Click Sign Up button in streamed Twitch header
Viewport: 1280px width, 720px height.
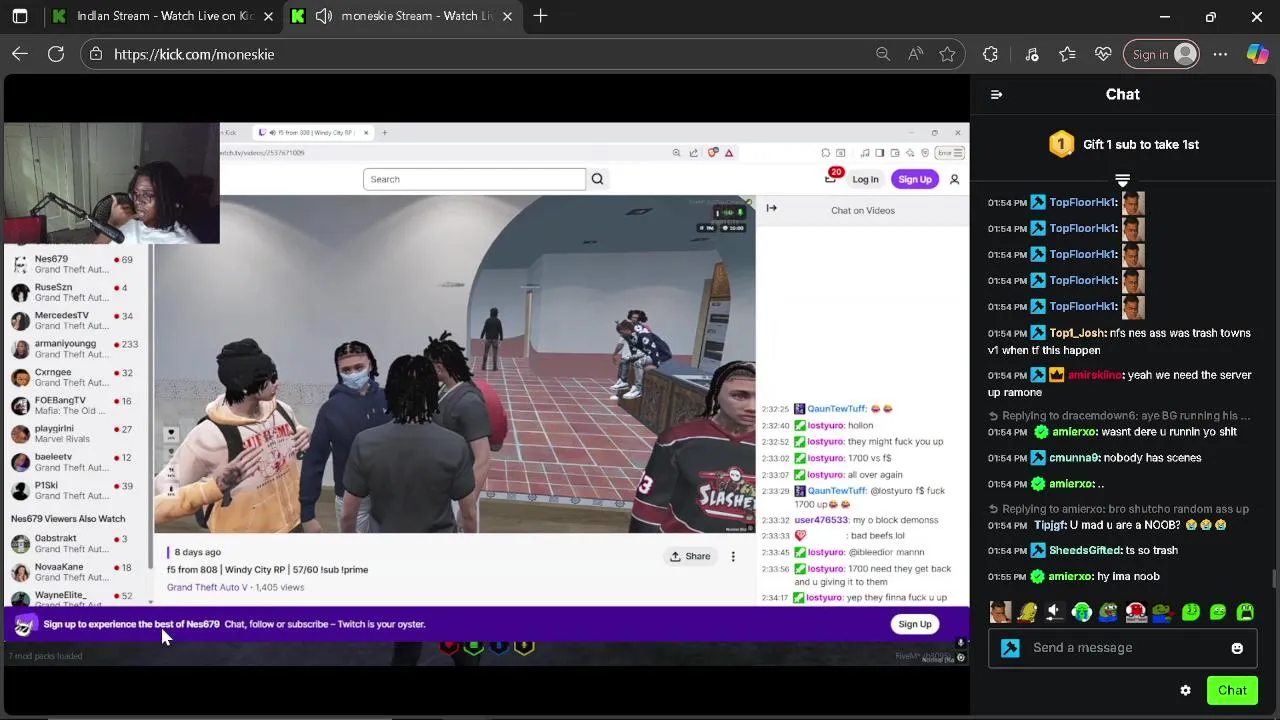[x=914, y=179]
